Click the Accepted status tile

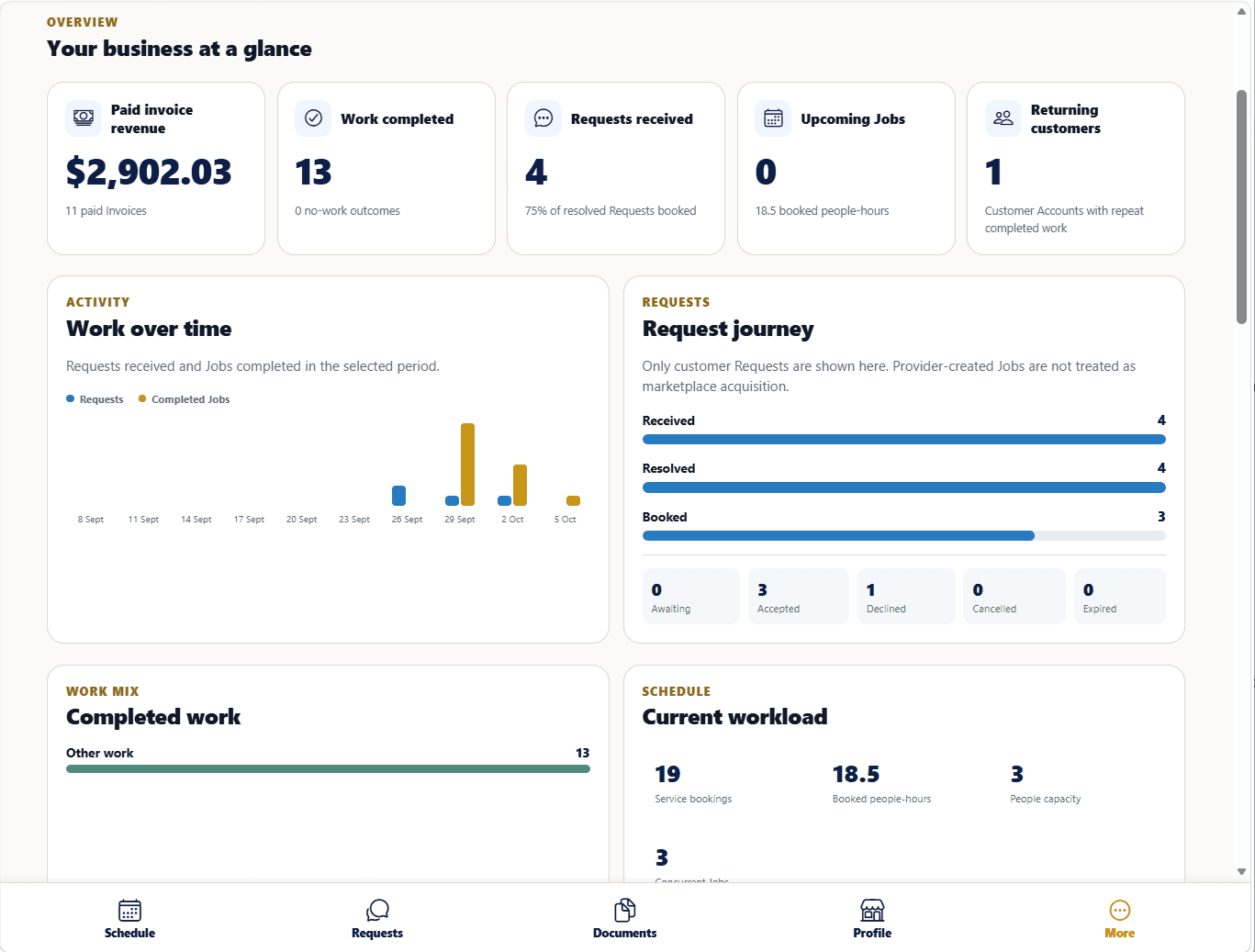(x=799, y=597)
